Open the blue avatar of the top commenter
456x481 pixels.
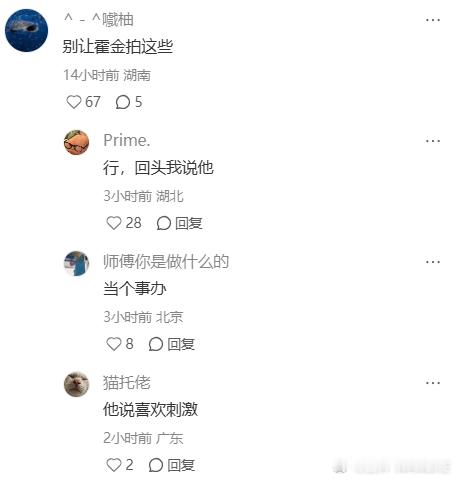click(x=27, y=30)
